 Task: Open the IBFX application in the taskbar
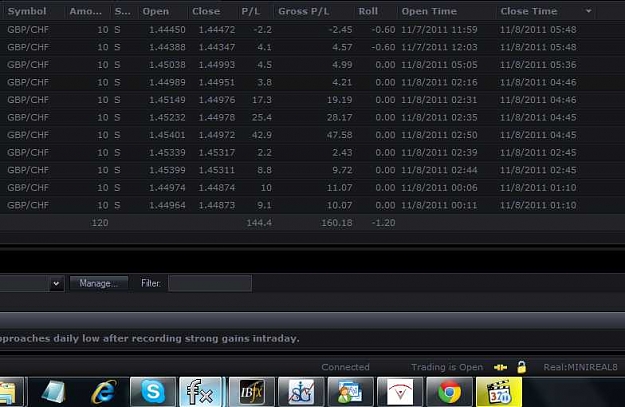point(252,392)
